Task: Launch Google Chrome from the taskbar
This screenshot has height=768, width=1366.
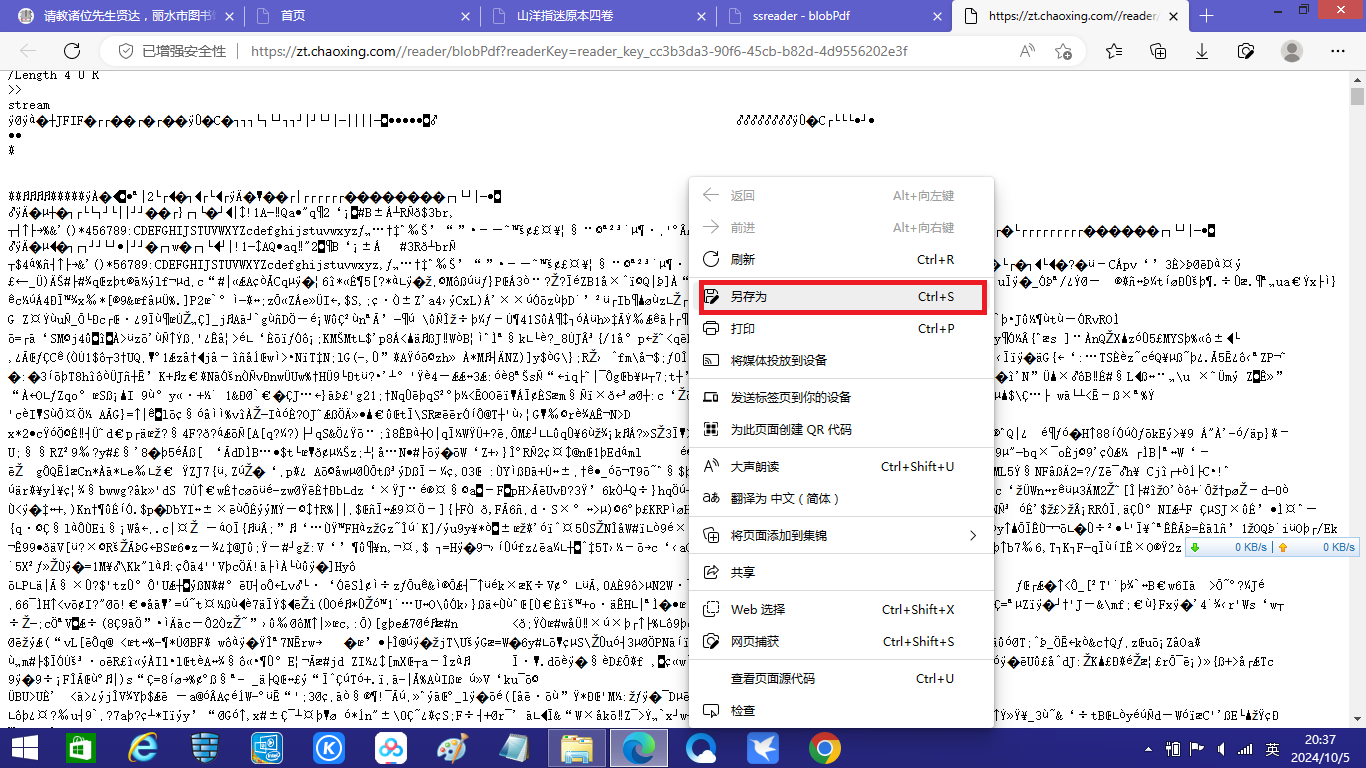Action: pos(824,747)
